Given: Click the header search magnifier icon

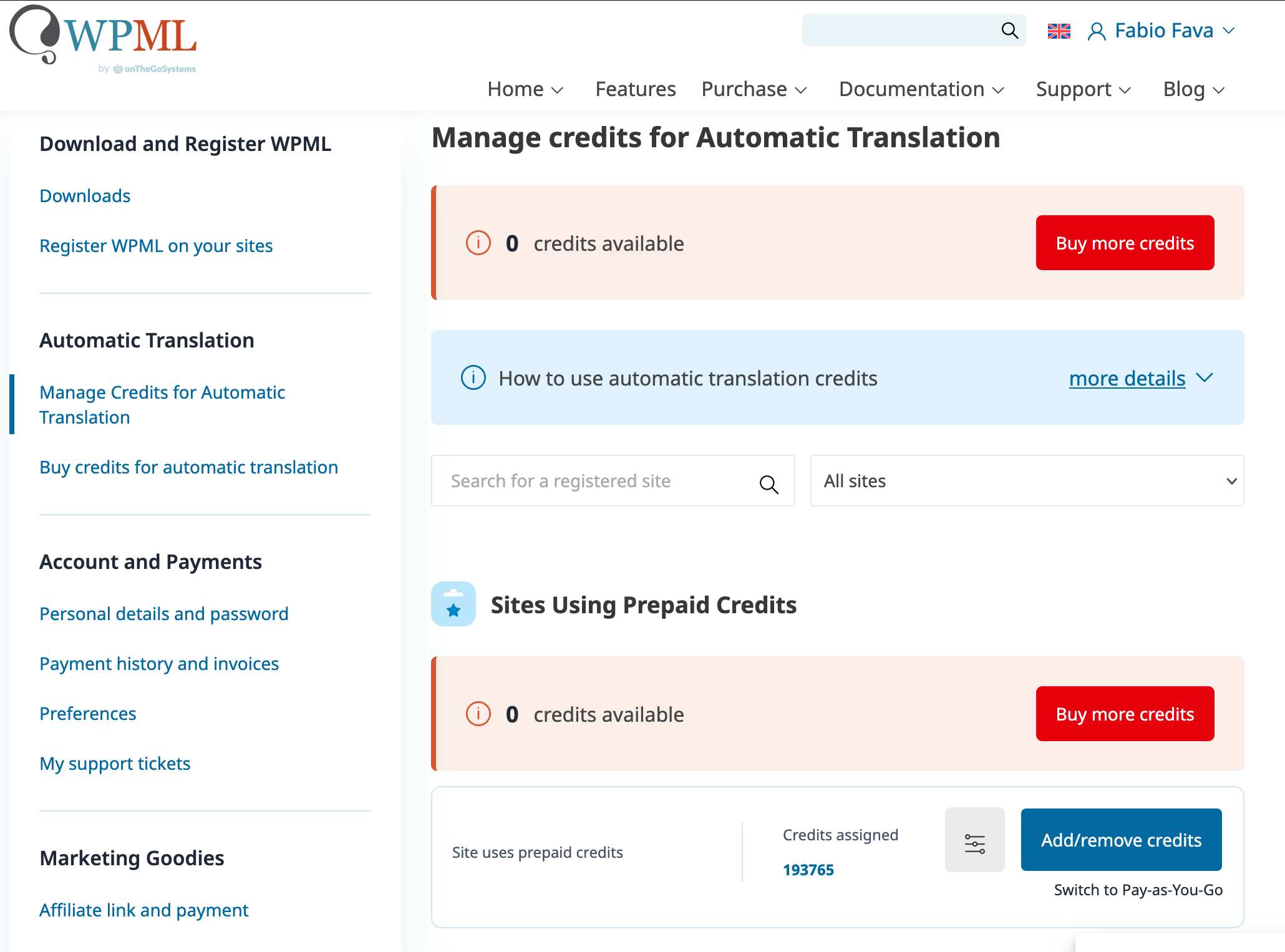Looking at the screenshot, I should 1009,30.
